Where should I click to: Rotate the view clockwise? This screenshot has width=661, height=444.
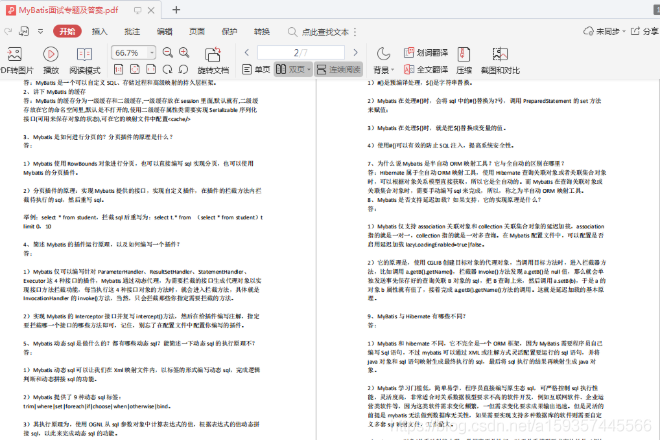point(167,69)
